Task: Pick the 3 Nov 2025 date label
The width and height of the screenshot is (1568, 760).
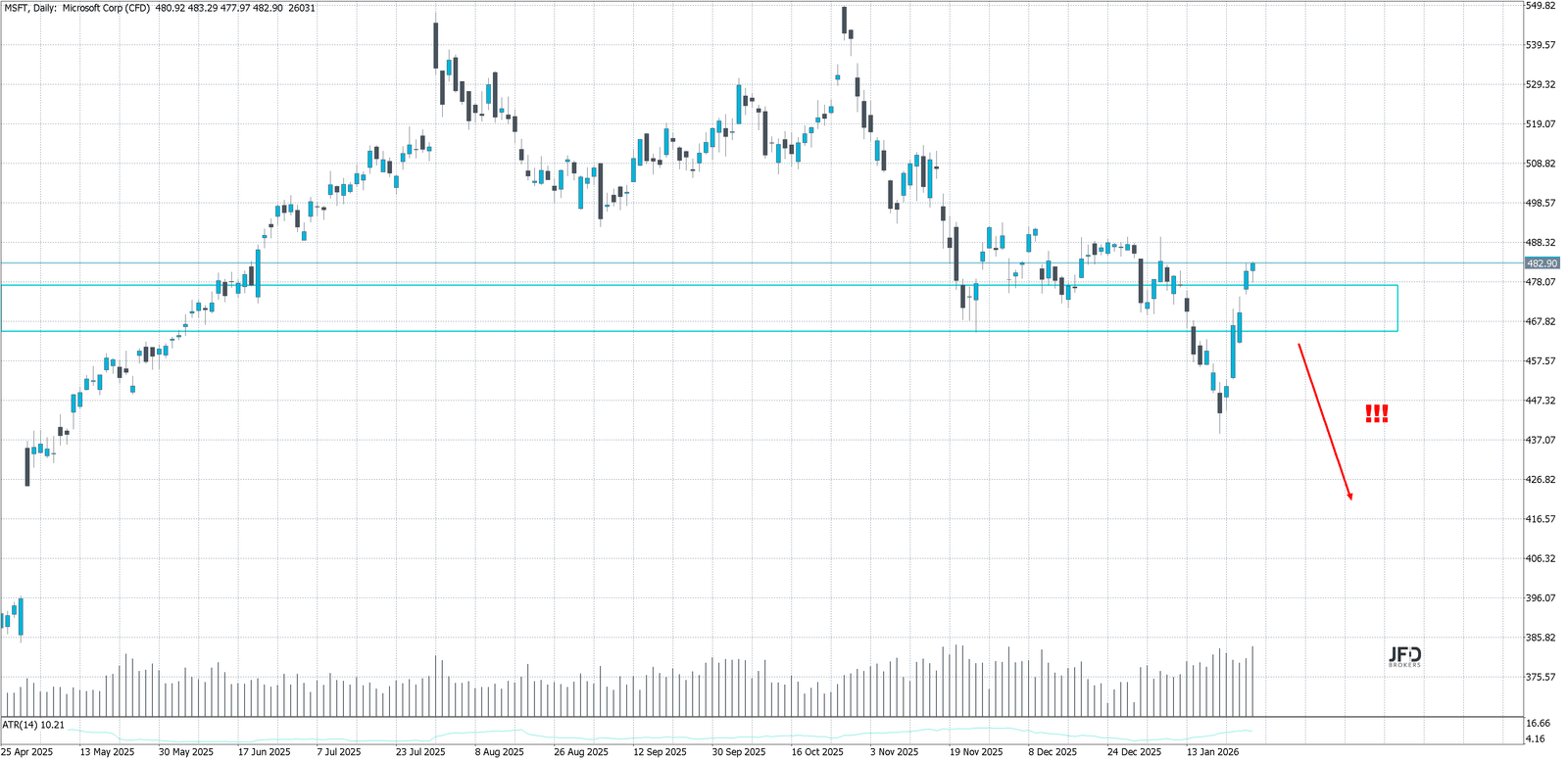Action: (x=895, y=752)
